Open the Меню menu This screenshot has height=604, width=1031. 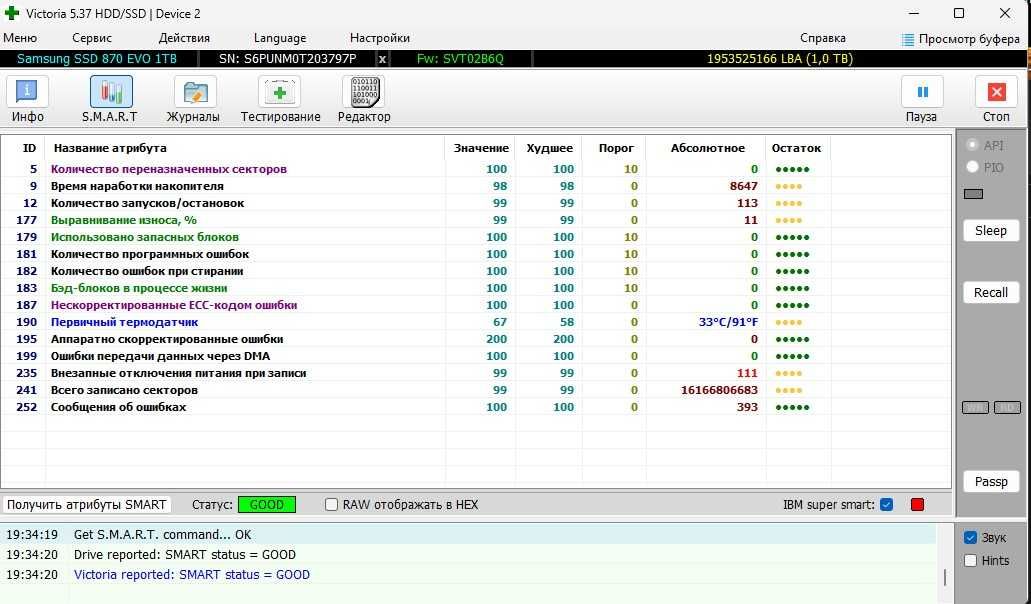pos(20,38)
